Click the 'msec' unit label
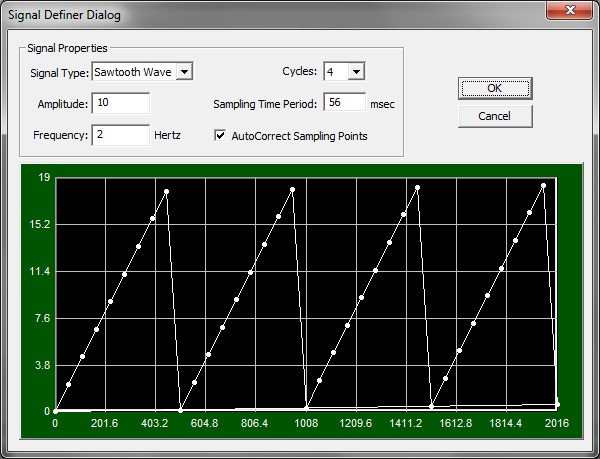Screen dimensions: 600x459 point(382,104)
